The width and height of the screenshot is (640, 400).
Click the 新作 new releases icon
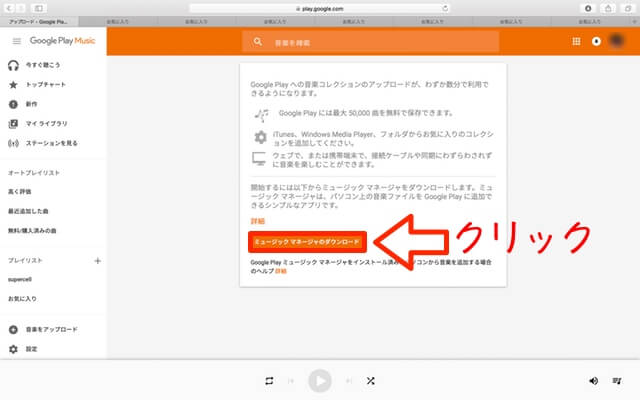point(14,104)
